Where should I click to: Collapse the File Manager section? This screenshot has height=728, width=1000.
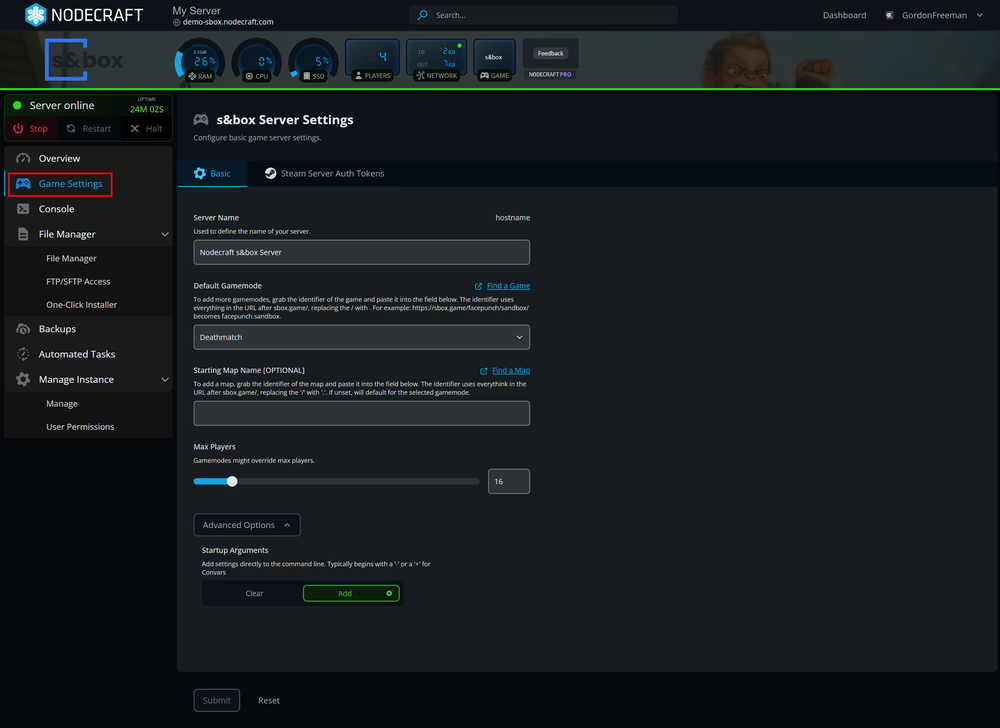tap(165, 233)
